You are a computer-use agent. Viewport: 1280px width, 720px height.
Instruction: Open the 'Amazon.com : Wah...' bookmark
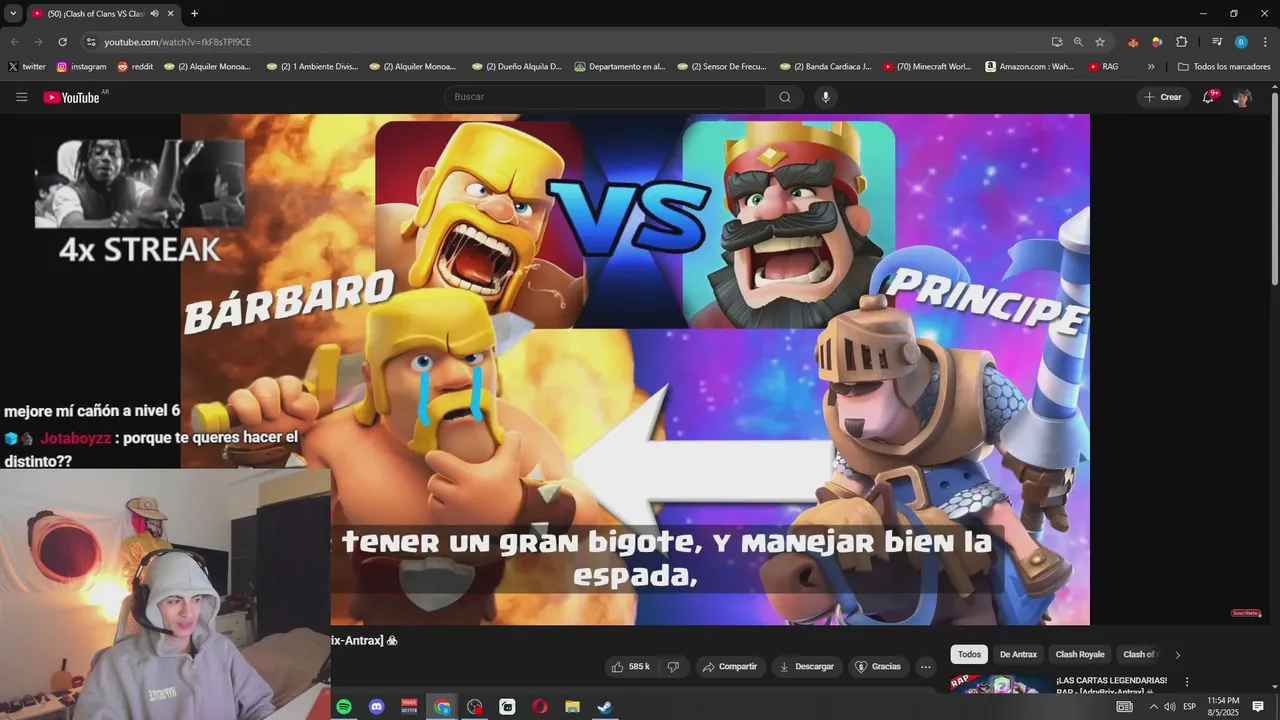1029,67
